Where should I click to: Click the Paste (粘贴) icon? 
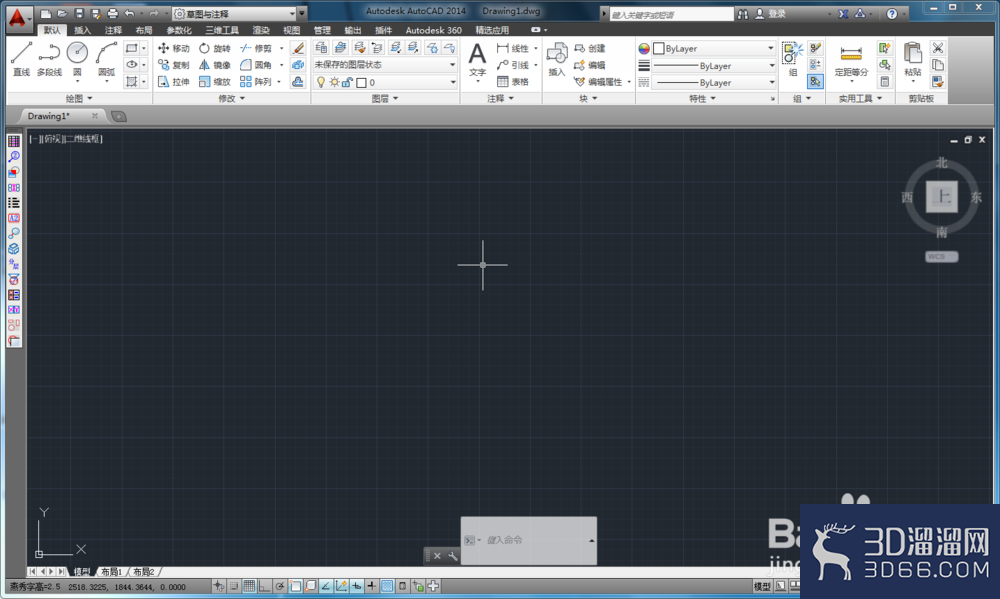click(913, 59)
